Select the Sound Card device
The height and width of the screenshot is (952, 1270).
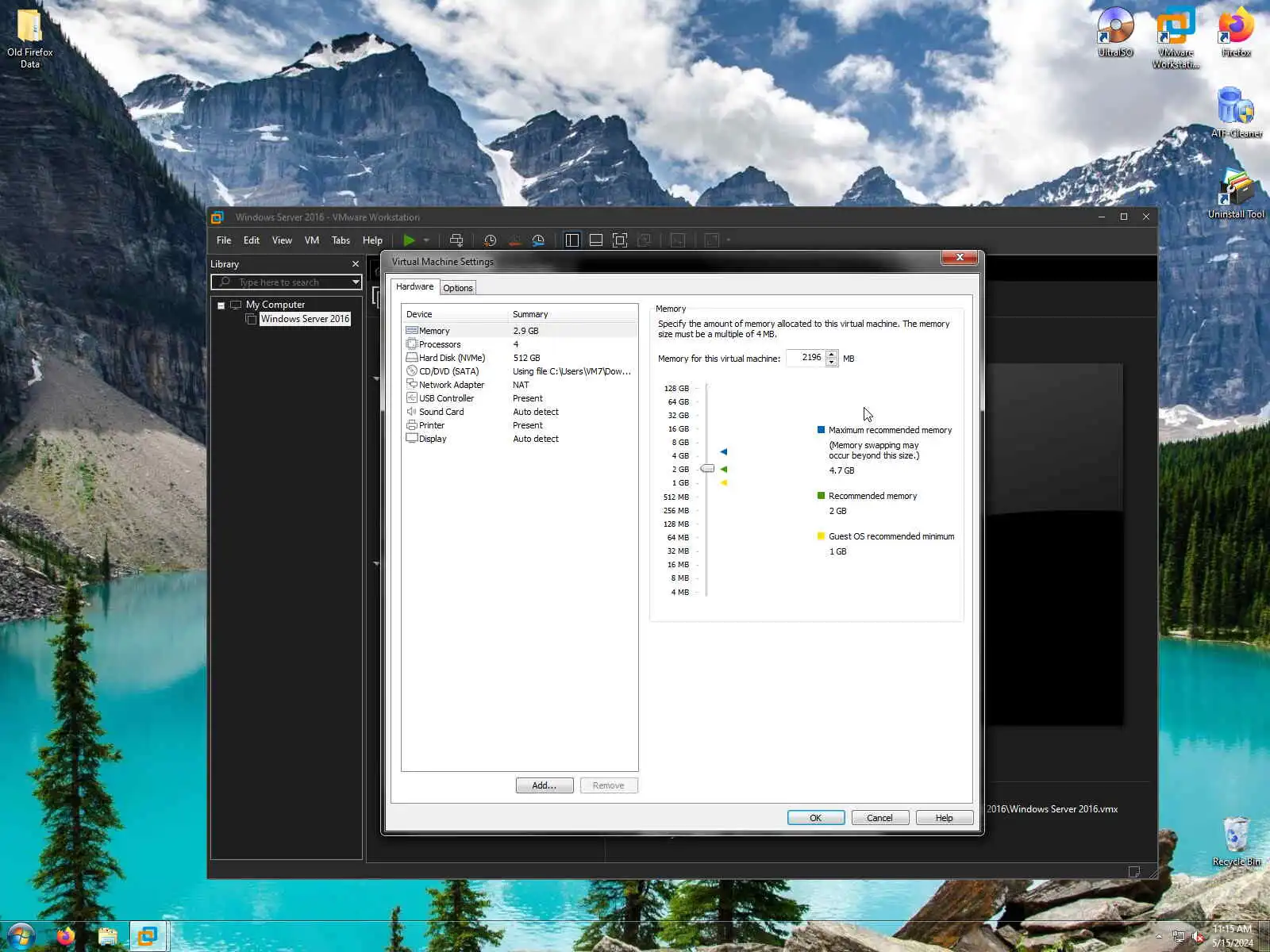[x=520, y=412]
